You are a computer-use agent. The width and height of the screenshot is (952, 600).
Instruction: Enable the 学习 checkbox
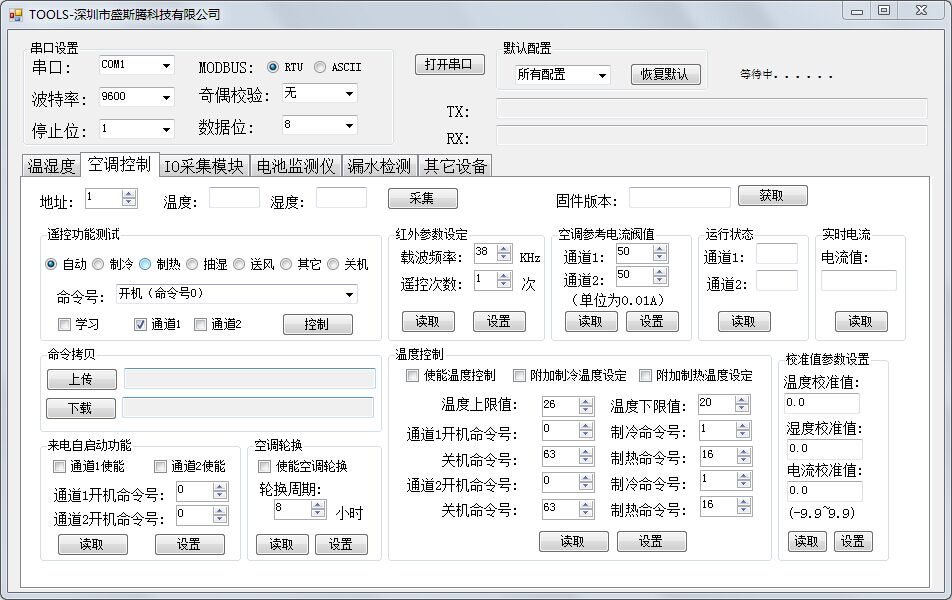tap(65, 324)
